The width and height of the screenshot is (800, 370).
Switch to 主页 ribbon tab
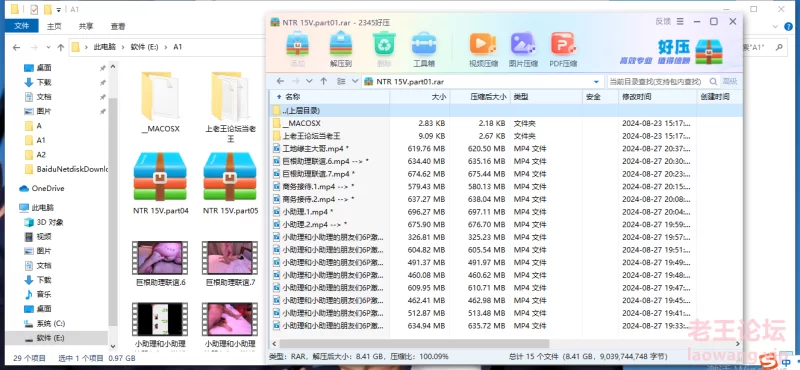[x=54, y=26]
